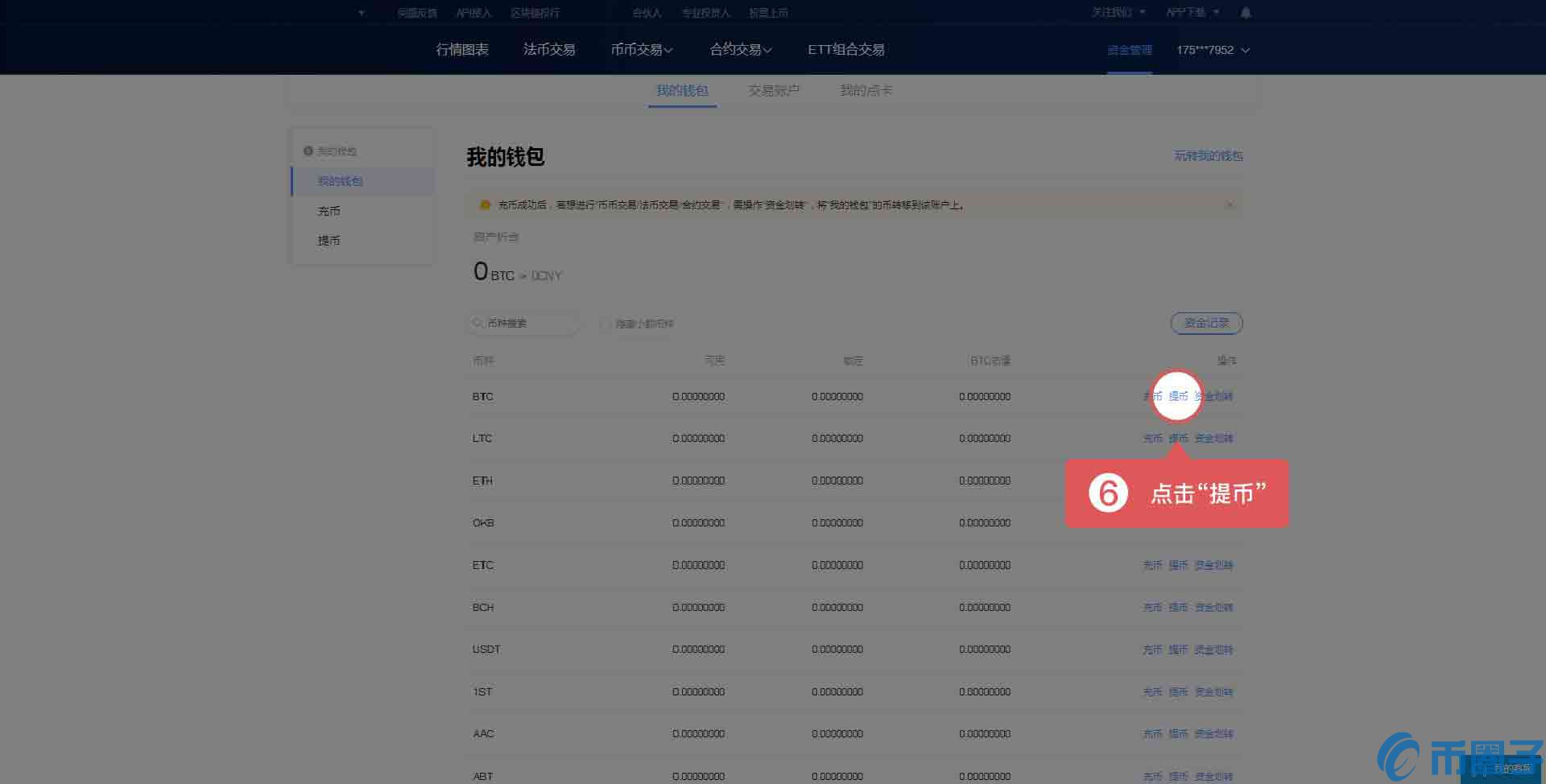
Task: Open the 玩转我的钱包 link
Action: coord(1208,155)
